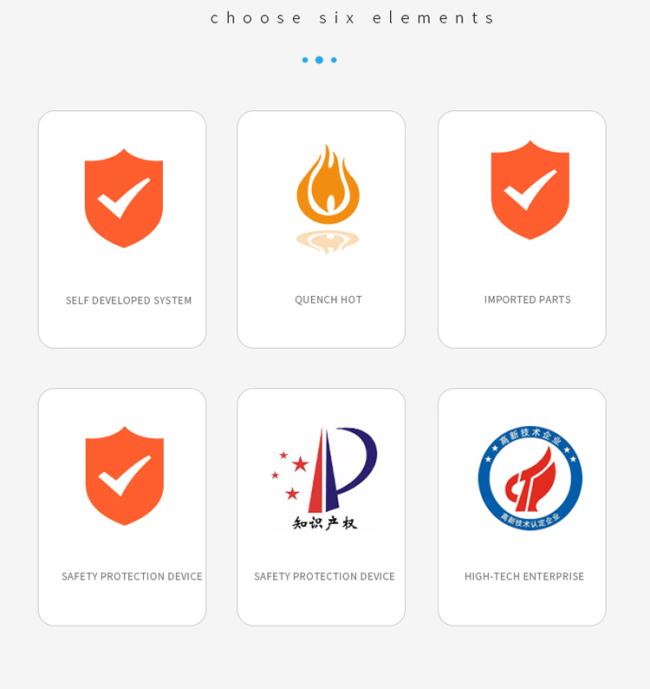Click the 高新技术企业 text on the blue ring

tap(531, 436)
